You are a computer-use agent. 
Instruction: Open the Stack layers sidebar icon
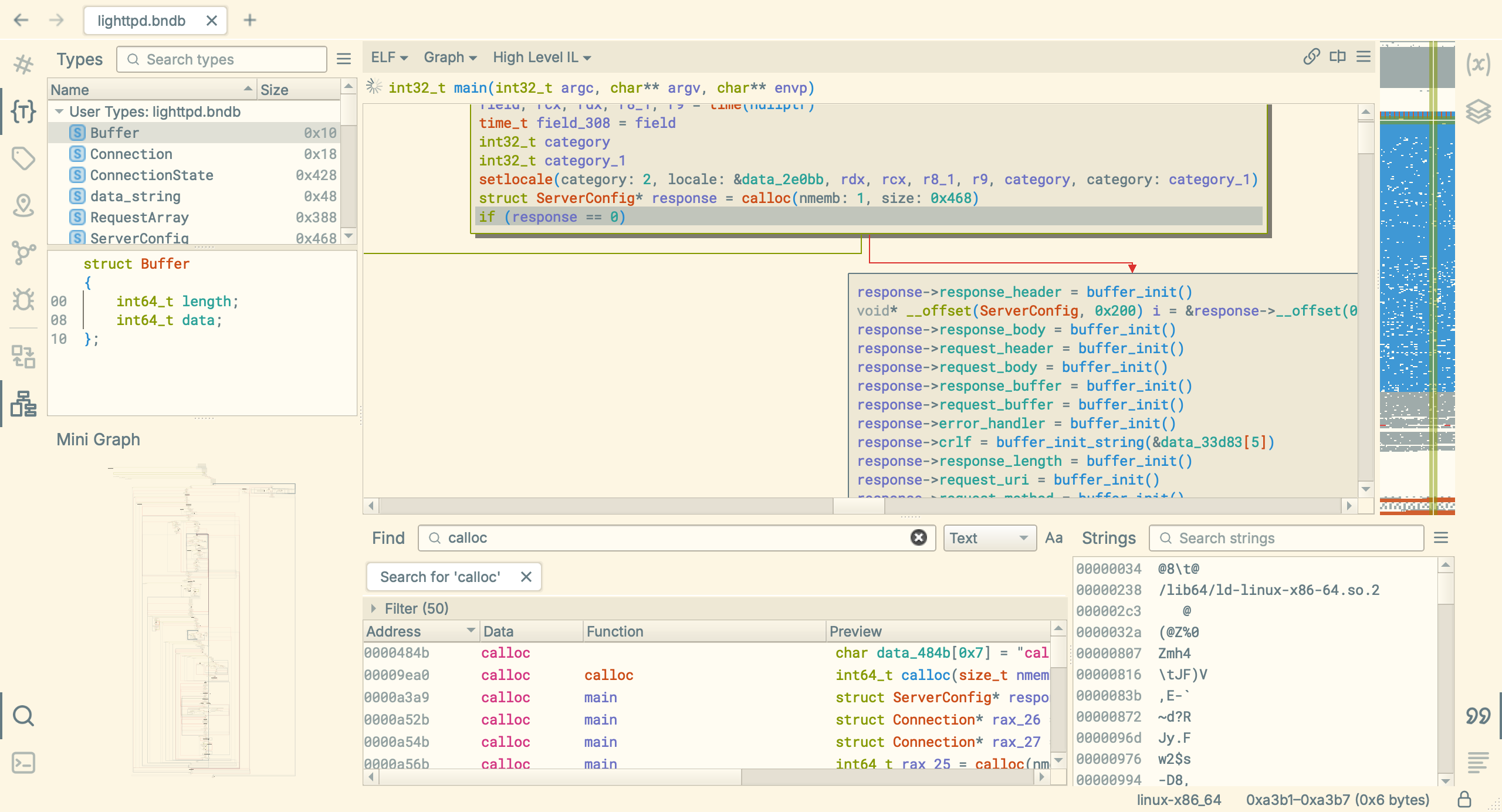[1478, 111]
